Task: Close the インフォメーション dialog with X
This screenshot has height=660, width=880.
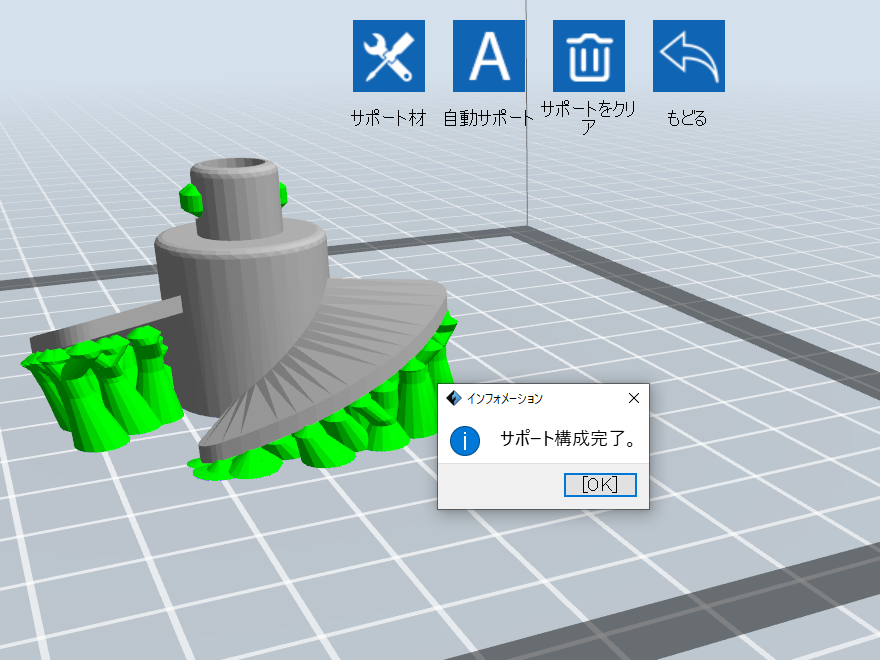Action: pyautogui.click(x=633, y=397)
